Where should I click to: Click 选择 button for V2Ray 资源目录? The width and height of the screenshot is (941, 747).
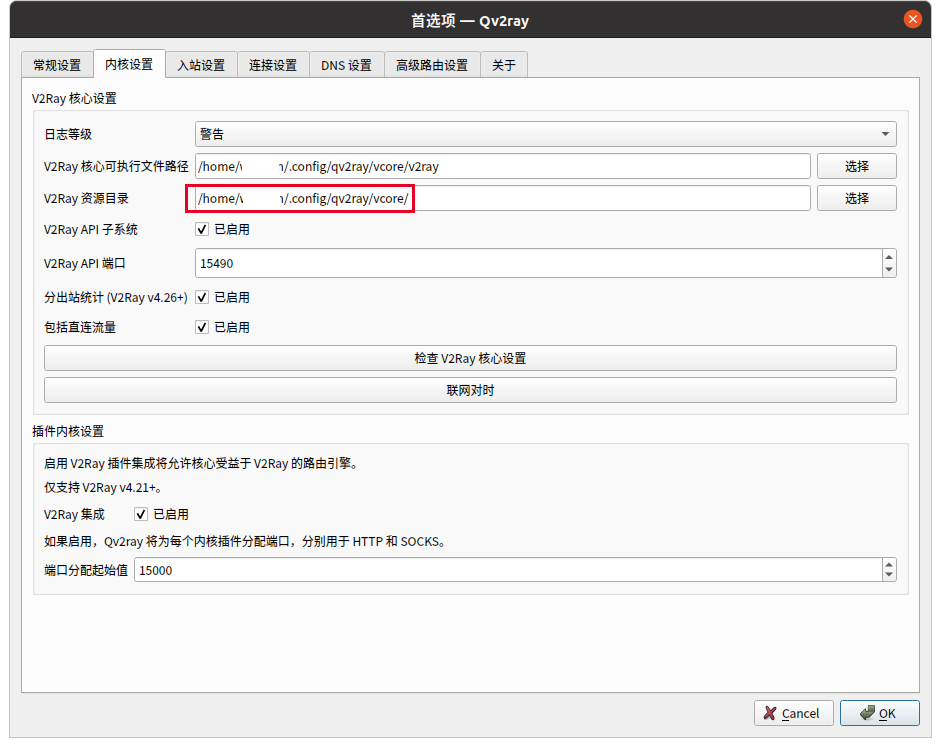click(856, 199)
